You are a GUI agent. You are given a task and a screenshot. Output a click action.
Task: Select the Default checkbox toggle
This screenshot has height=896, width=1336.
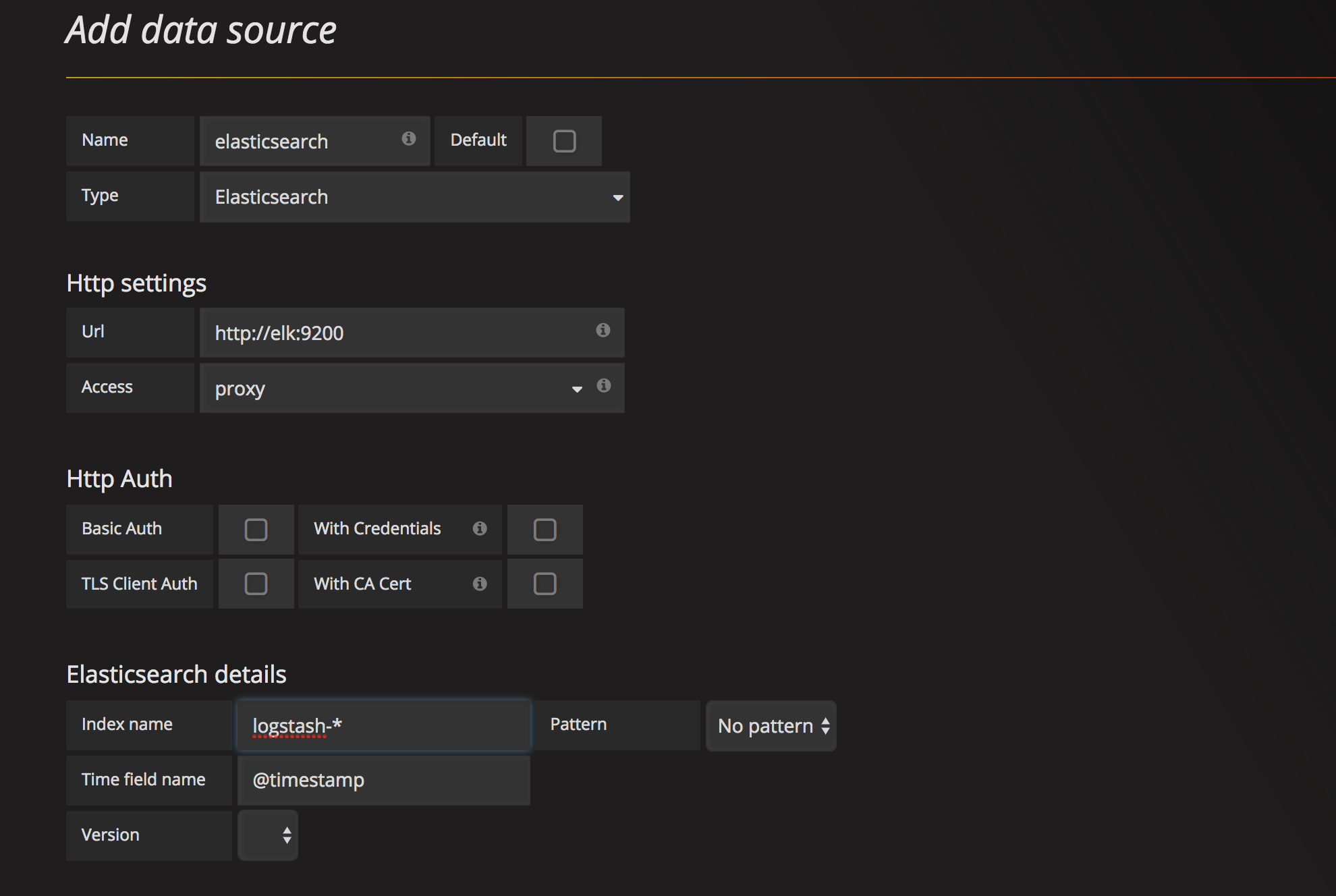(x=562, y=141)
